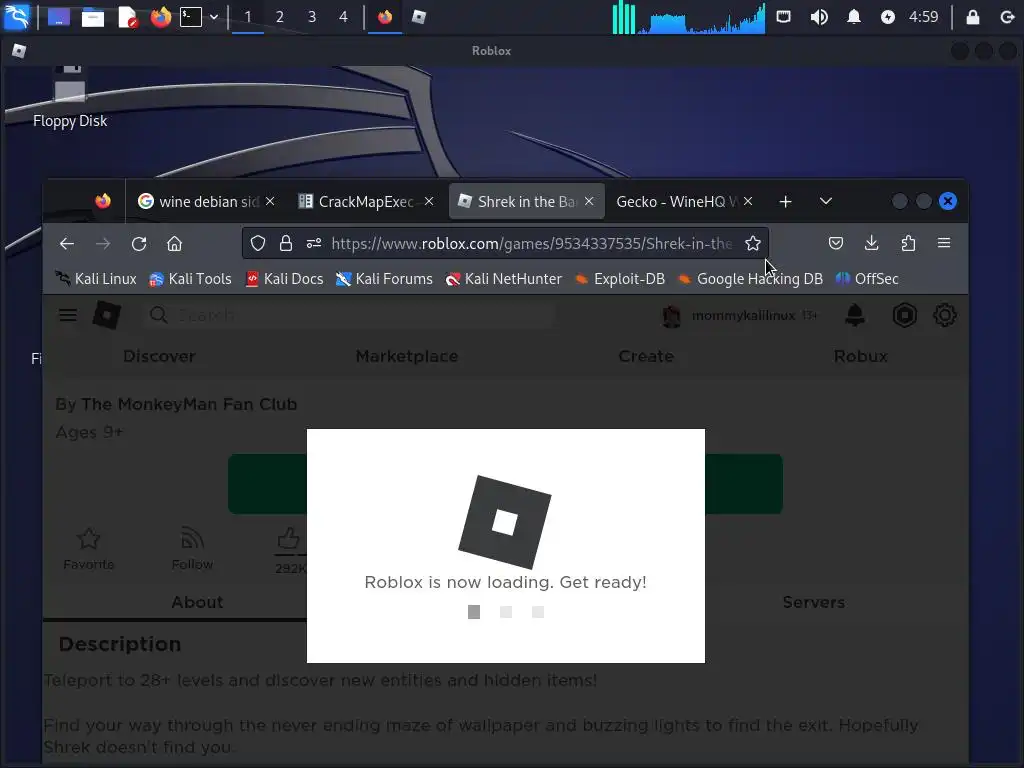Open the Kali NetHunter bookmark
The image size is (1024, 768).
coord(504,279)
